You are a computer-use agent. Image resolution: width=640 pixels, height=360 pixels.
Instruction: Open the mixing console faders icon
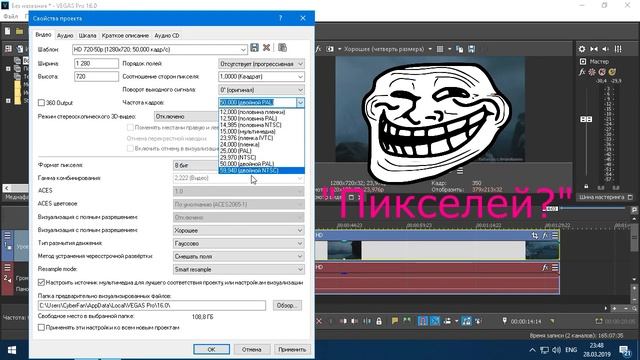[618, 49]
